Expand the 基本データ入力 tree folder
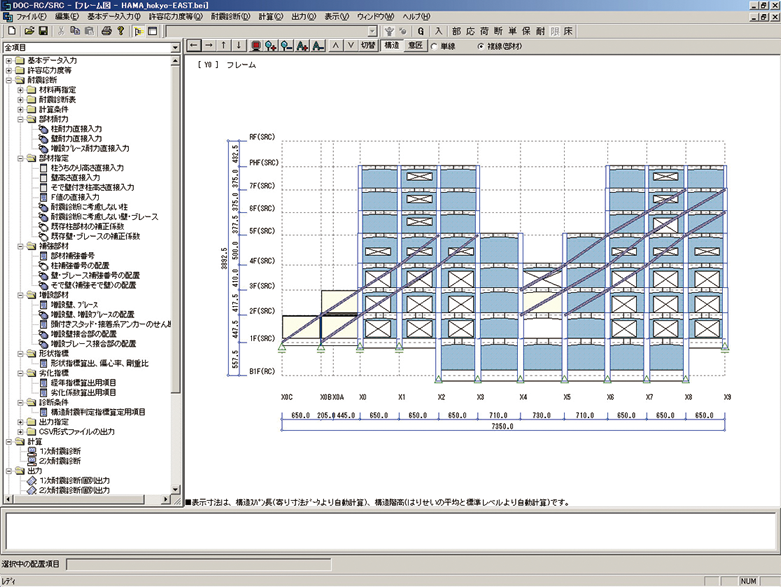Viewport: 781px width, 587px height. pyautogui.click(x=8, y=60)
